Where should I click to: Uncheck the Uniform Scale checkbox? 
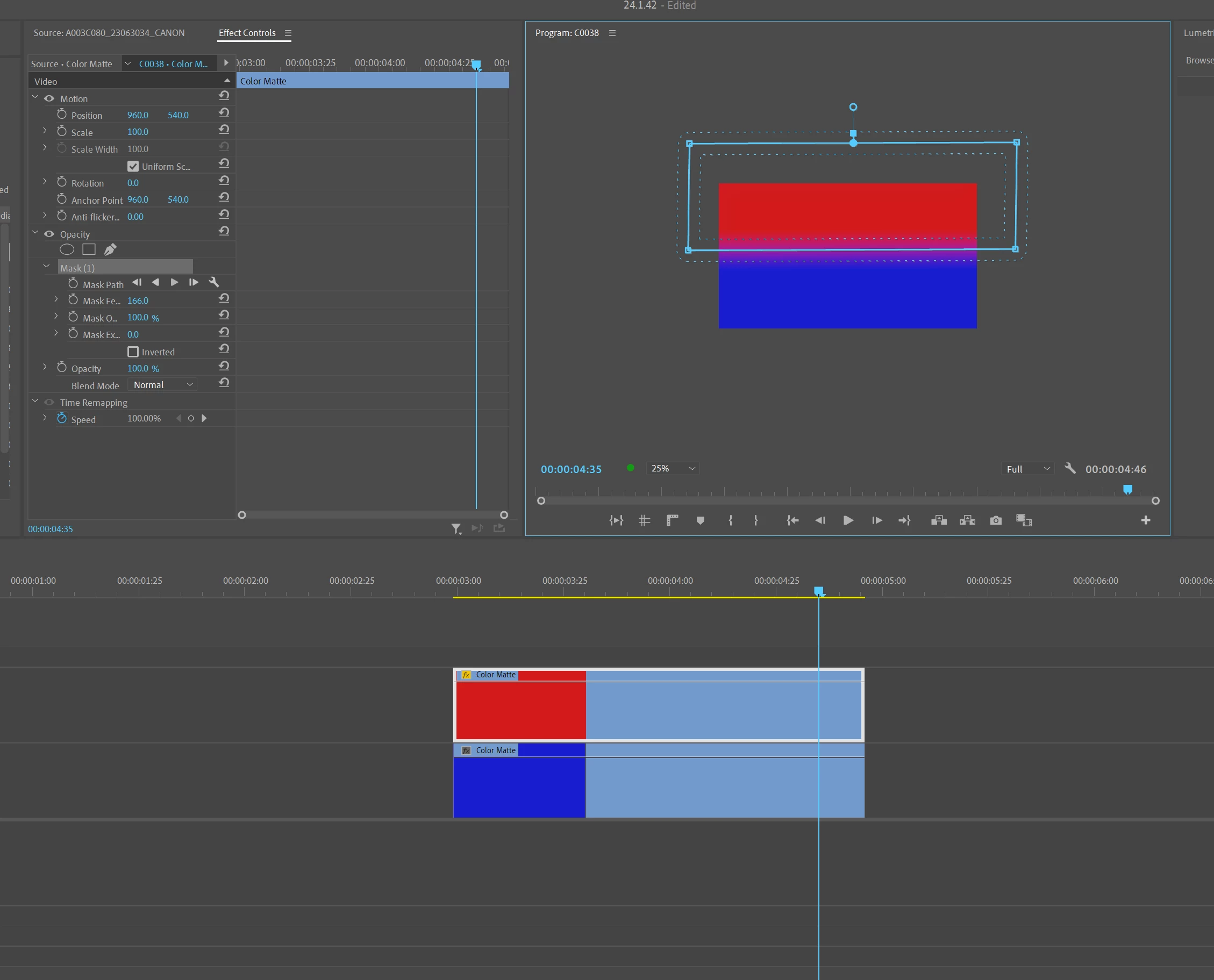pyautogui.click(x=133, y=167)
